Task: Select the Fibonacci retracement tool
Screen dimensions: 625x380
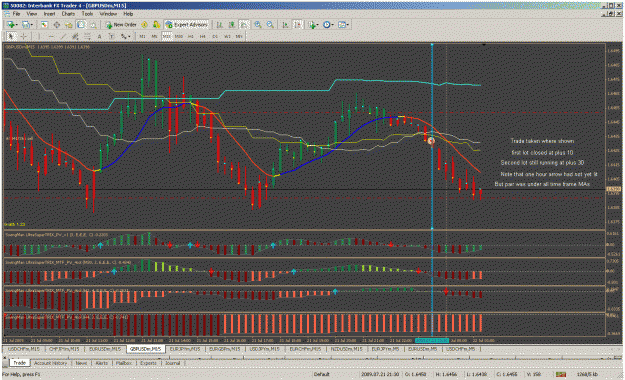Action: (x=87, y=36)
